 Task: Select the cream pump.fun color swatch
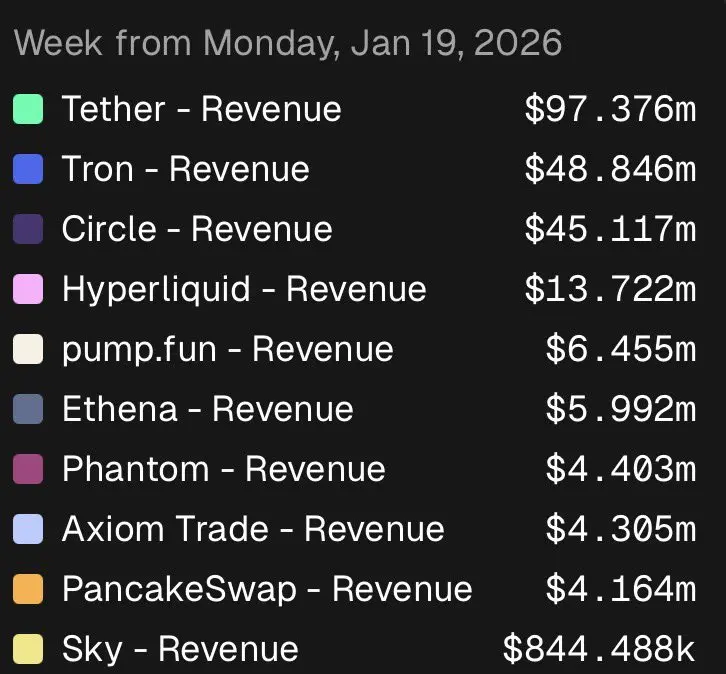point(28,349)
